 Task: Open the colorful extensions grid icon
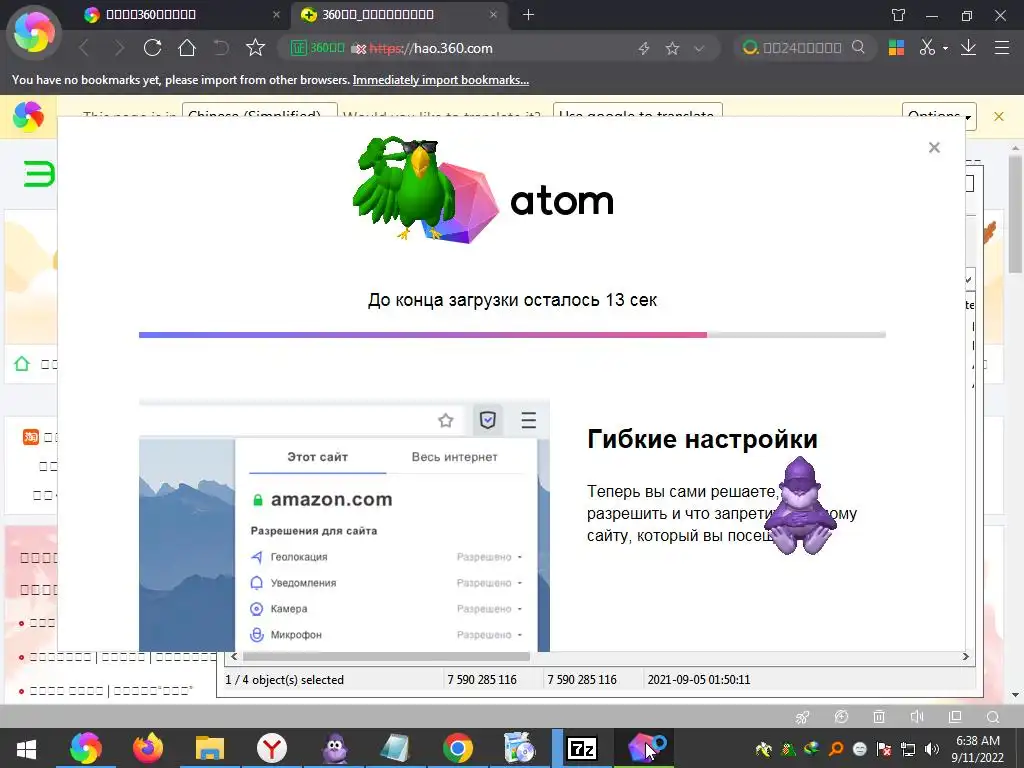[896, 48]
